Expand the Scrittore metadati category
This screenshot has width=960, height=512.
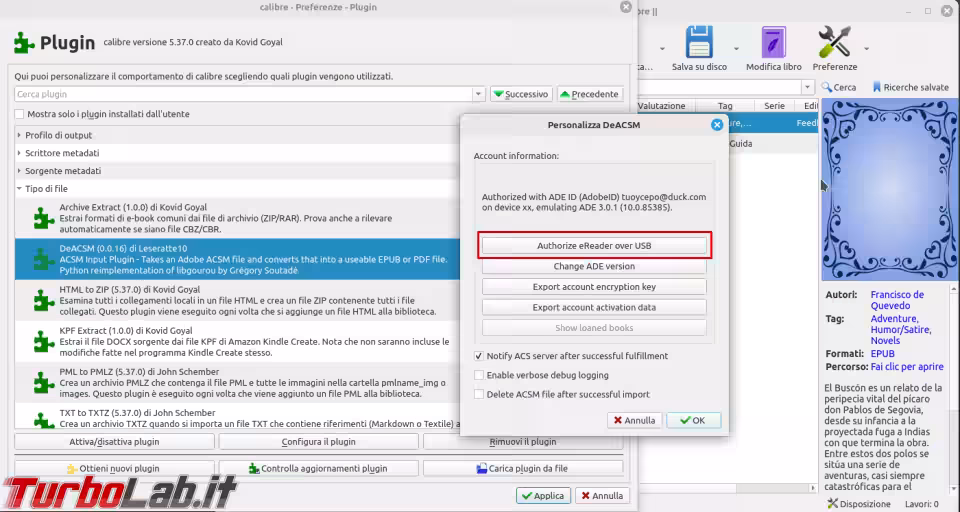pyautogui.click(x=19, y=153)
